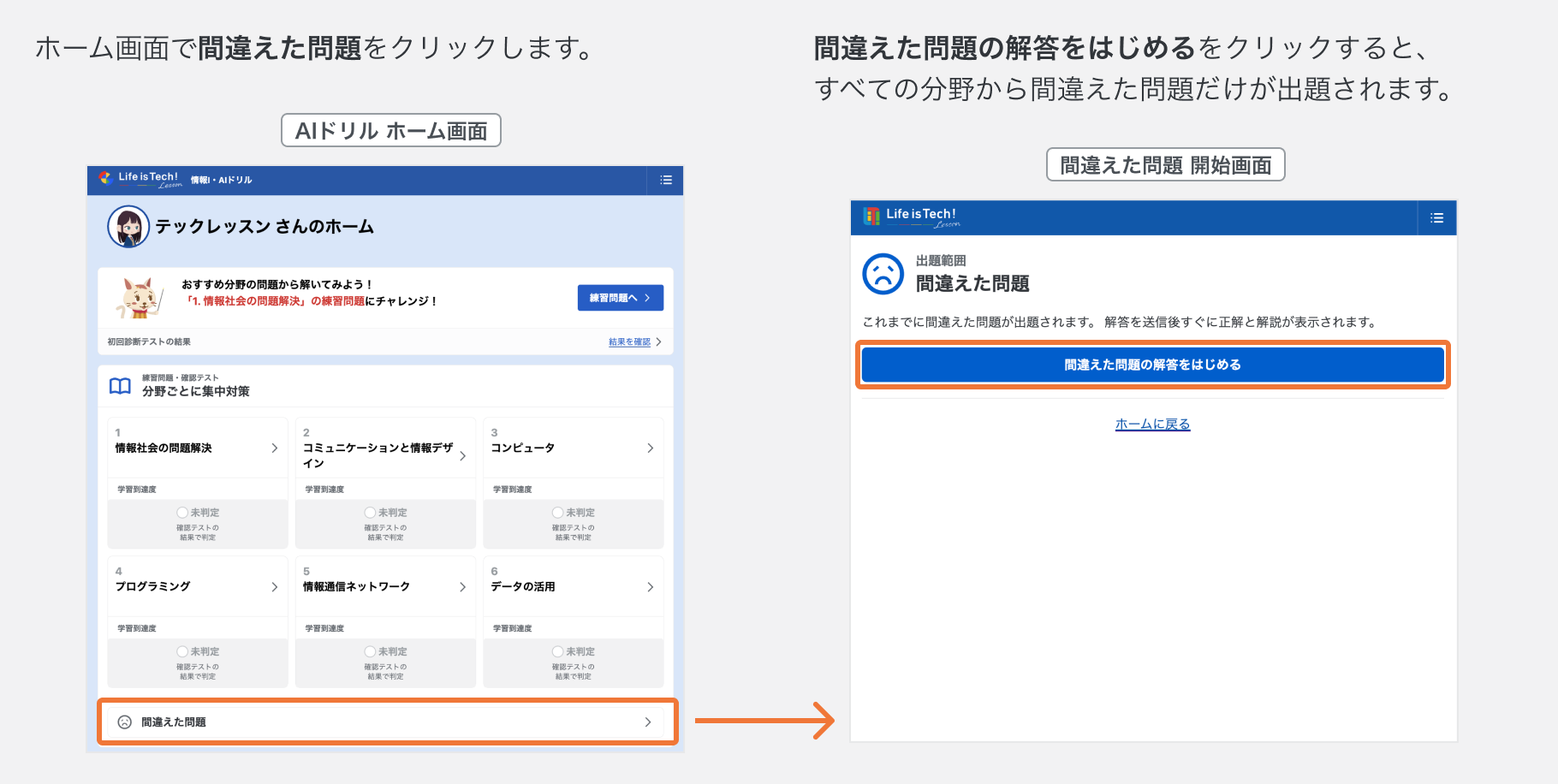1558x784 pixels.
Task: Click the 未判定 status under コミュニケーションと情報デザイン
Action: [385, 513]
